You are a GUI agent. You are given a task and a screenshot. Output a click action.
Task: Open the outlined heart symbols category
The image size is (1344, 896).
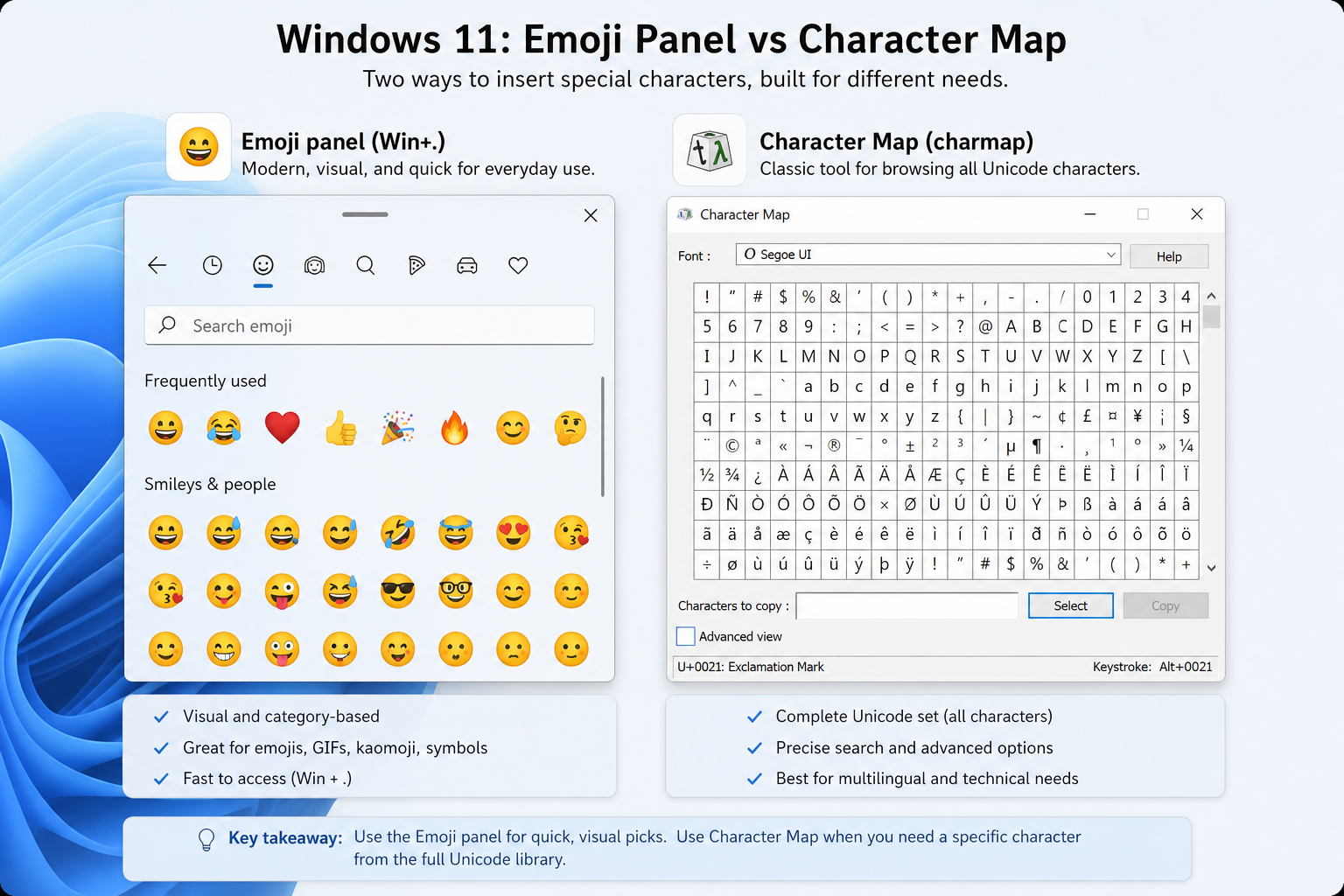[x=518, y=265]
